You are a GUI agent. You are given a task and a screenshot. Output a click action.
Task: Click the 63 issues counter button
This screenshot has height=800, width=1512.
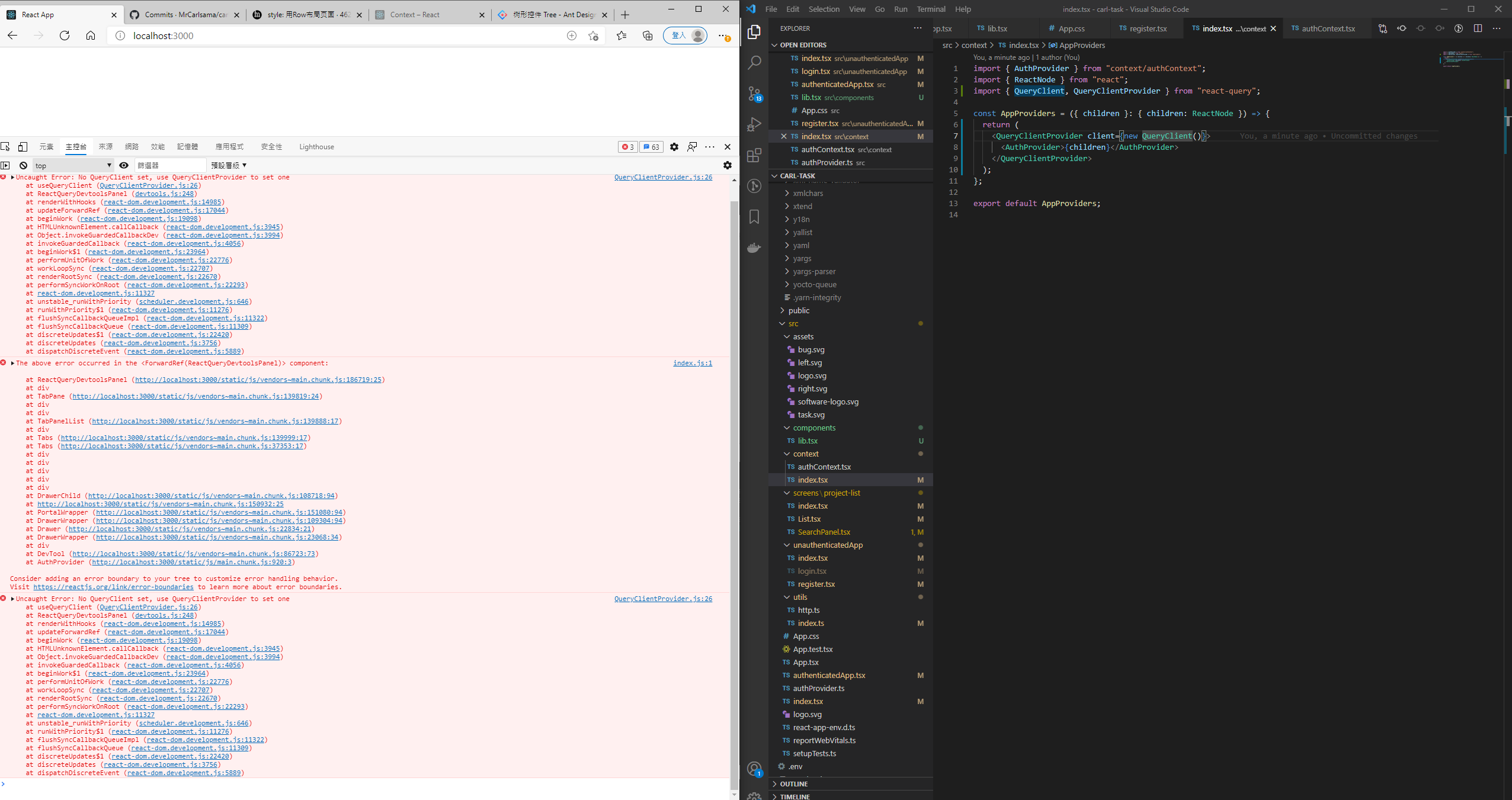[x=651, y=147]
